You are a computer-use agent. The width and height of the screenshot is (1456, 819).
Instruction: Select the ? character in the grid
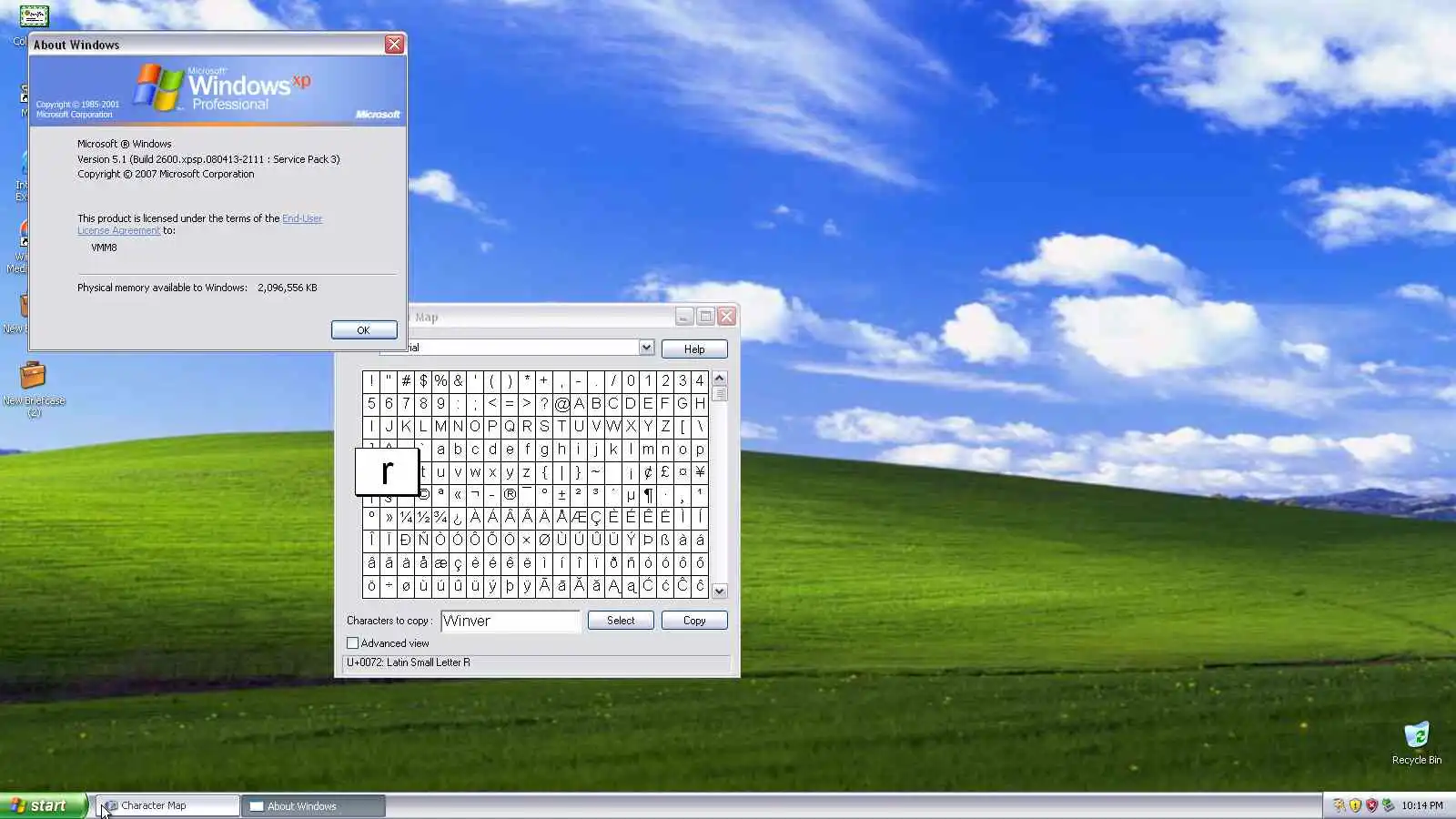pos(544,403)
